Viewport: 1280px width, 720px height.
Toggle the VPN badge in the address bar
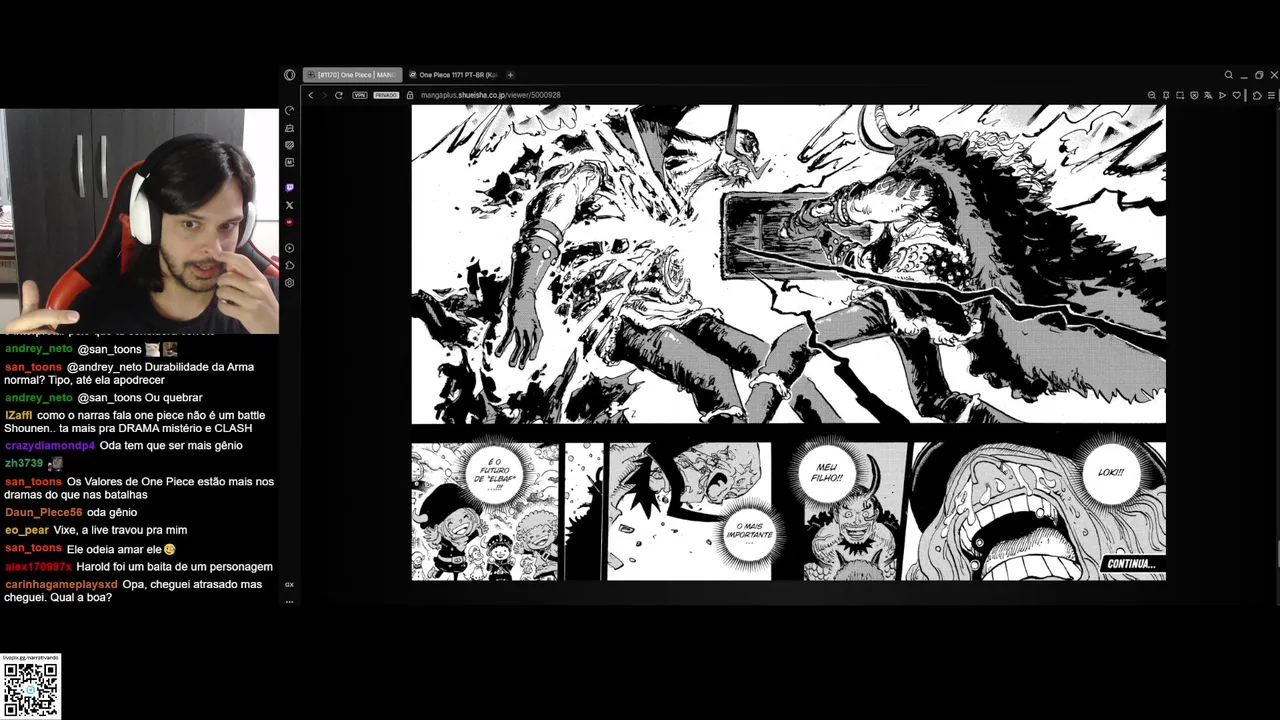pyautogui.click(x=360, y=95)
